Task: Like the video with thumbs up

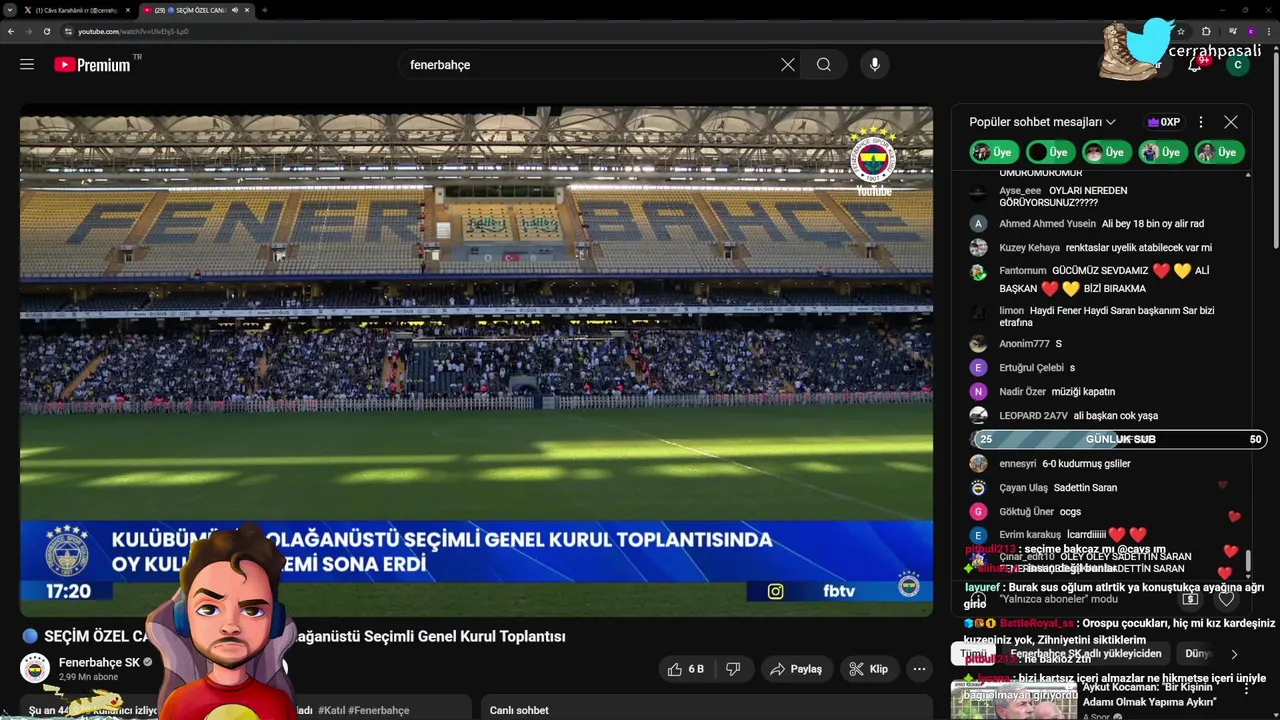Action: (688, 669)
